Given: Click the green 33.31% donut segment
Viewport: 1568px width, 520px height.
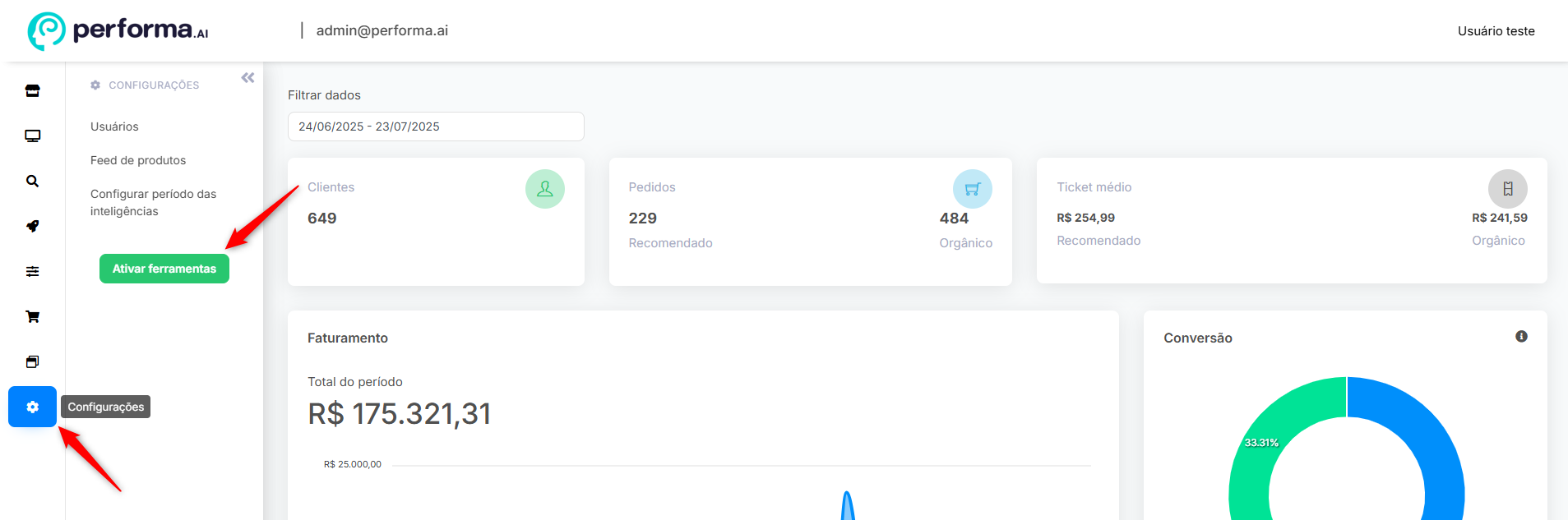Looking at the screenshot, I should (1262, 443).
